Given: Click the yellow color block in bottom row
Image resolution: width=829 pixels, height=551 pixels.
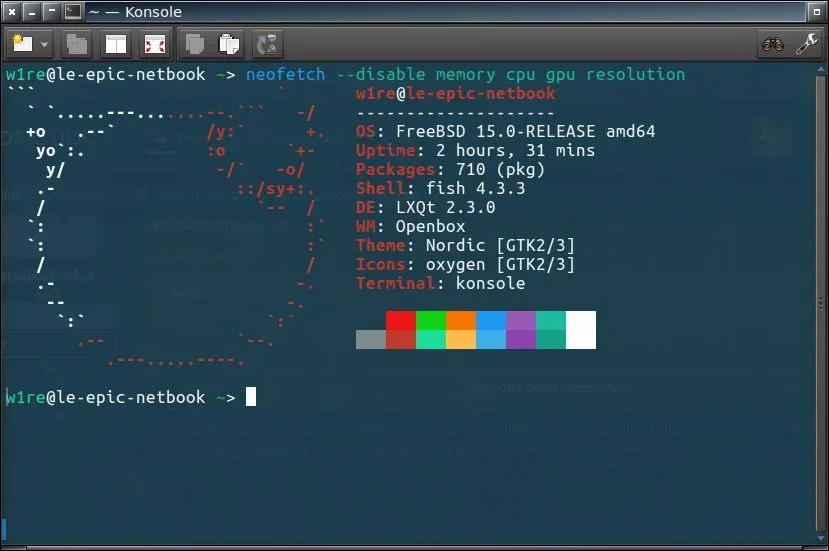Looking at the screenshot, I should pyautogui.click(x=461, y=339).
